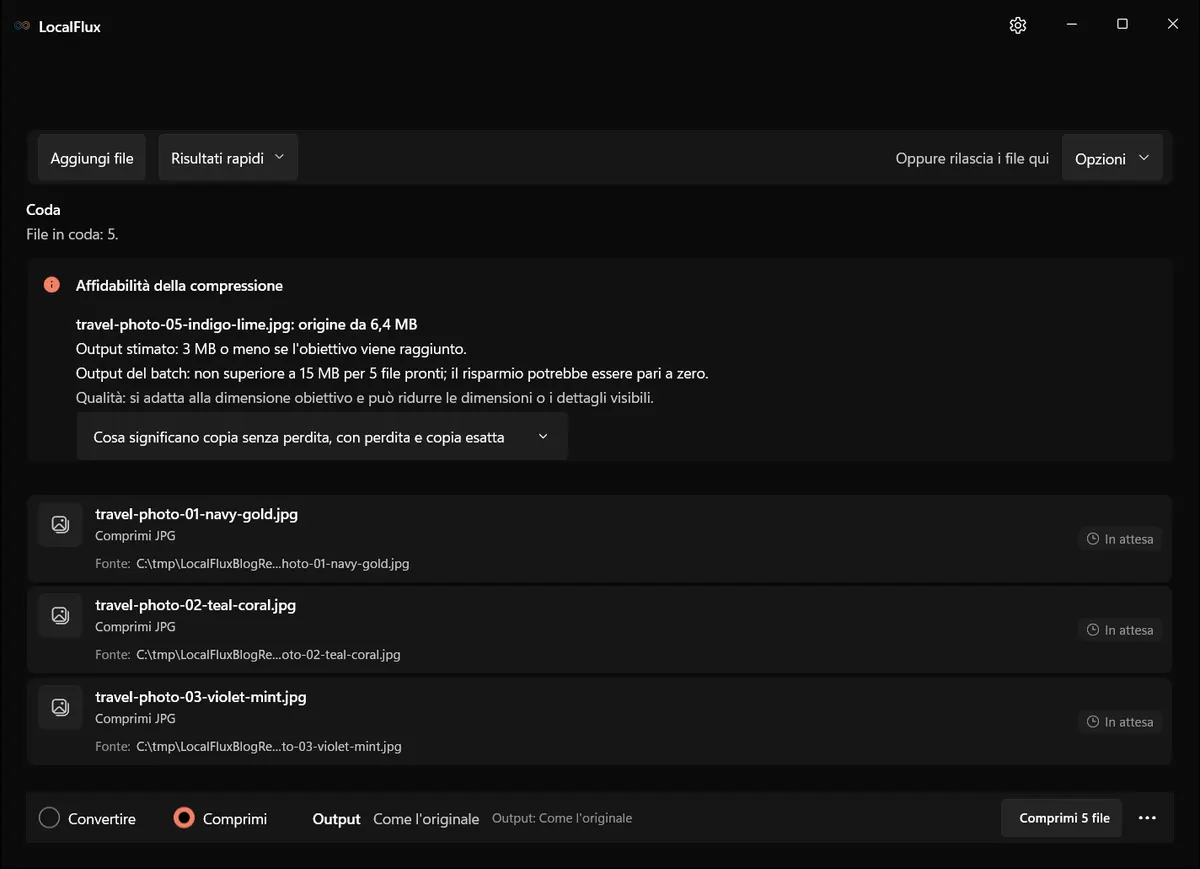
Task: Click the source path ending oto-02-teal-coral.jpg
Action: click(x=268, y=655)
